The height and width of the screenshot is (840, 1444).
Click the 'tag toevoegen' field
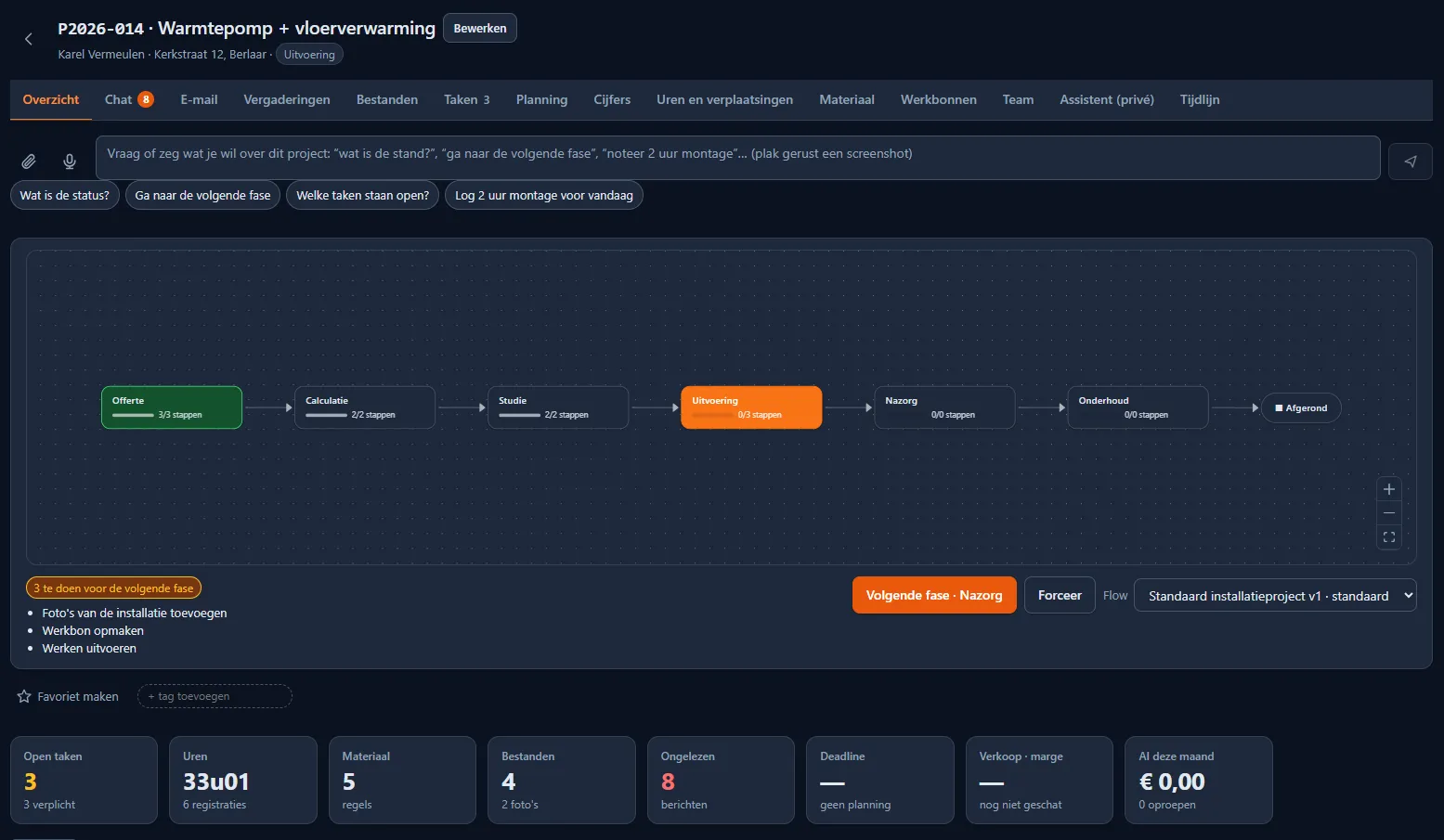click(x=215, y=696)
